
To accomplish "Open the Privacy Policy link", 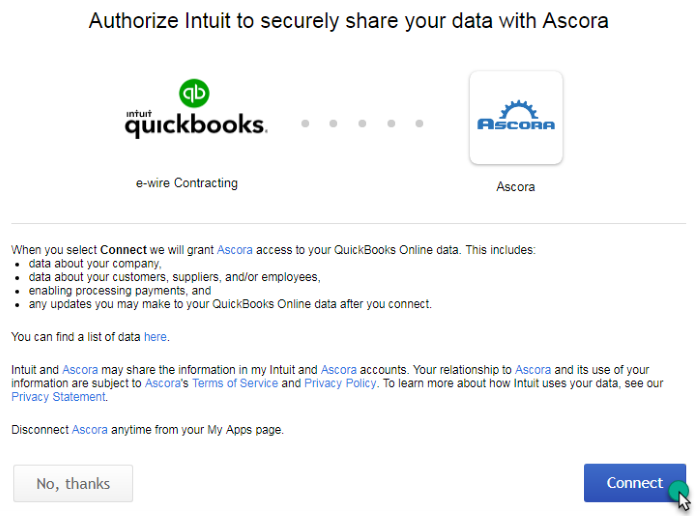I will coord(340,383).
